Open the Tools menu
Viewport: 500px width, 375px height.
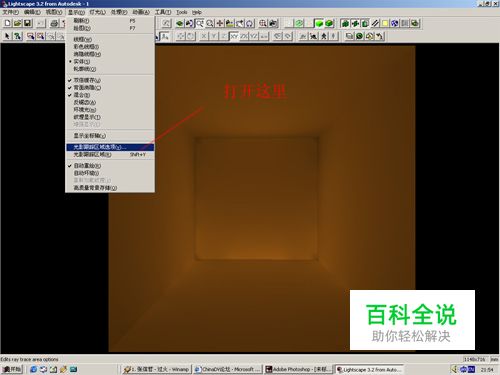pyautogui.click(x=182, y=12)
